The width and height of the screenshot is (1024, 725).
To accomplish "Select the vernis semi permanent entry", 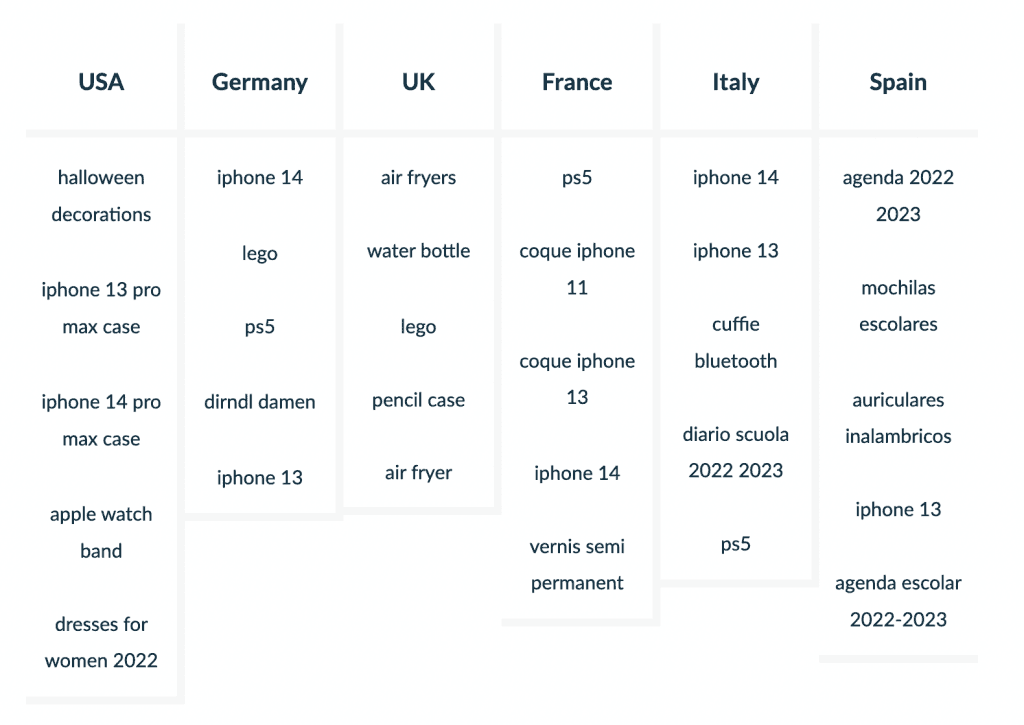I will [x=577, y=565].
